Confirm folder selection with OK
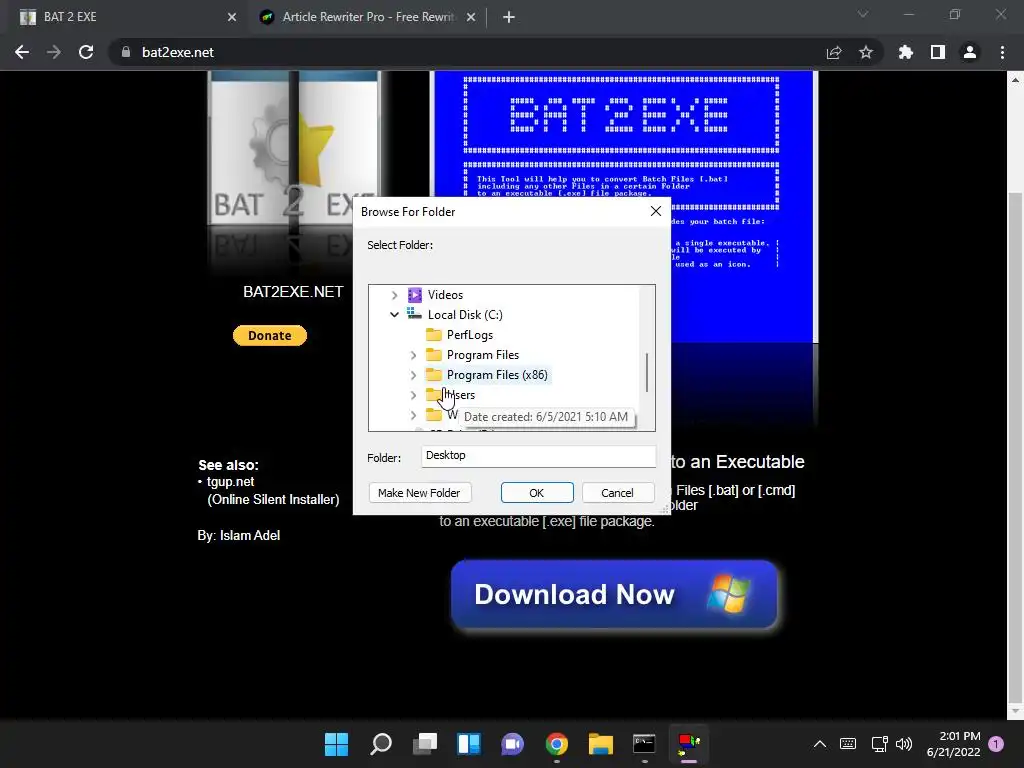The image size is (1024, 768). click(x=537, y=493)
